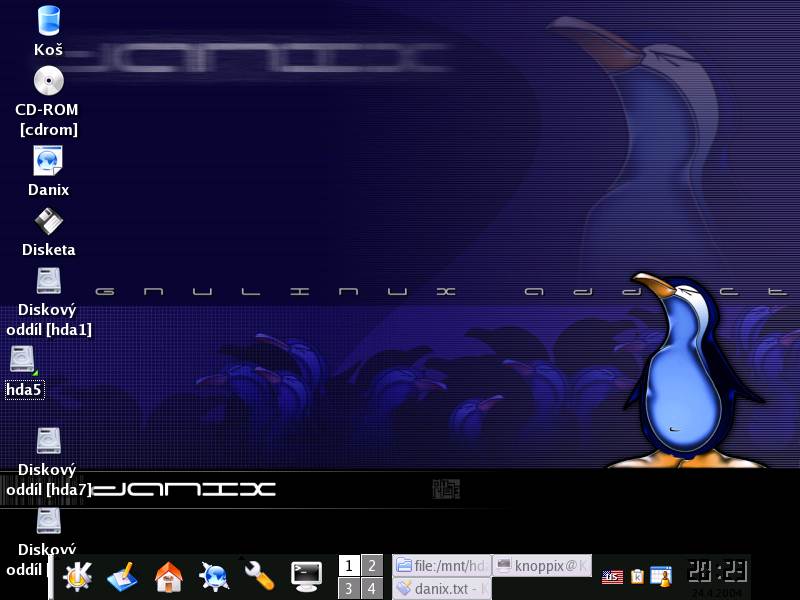Open the KDE K menu
The image size is (800, 600).
78,576
